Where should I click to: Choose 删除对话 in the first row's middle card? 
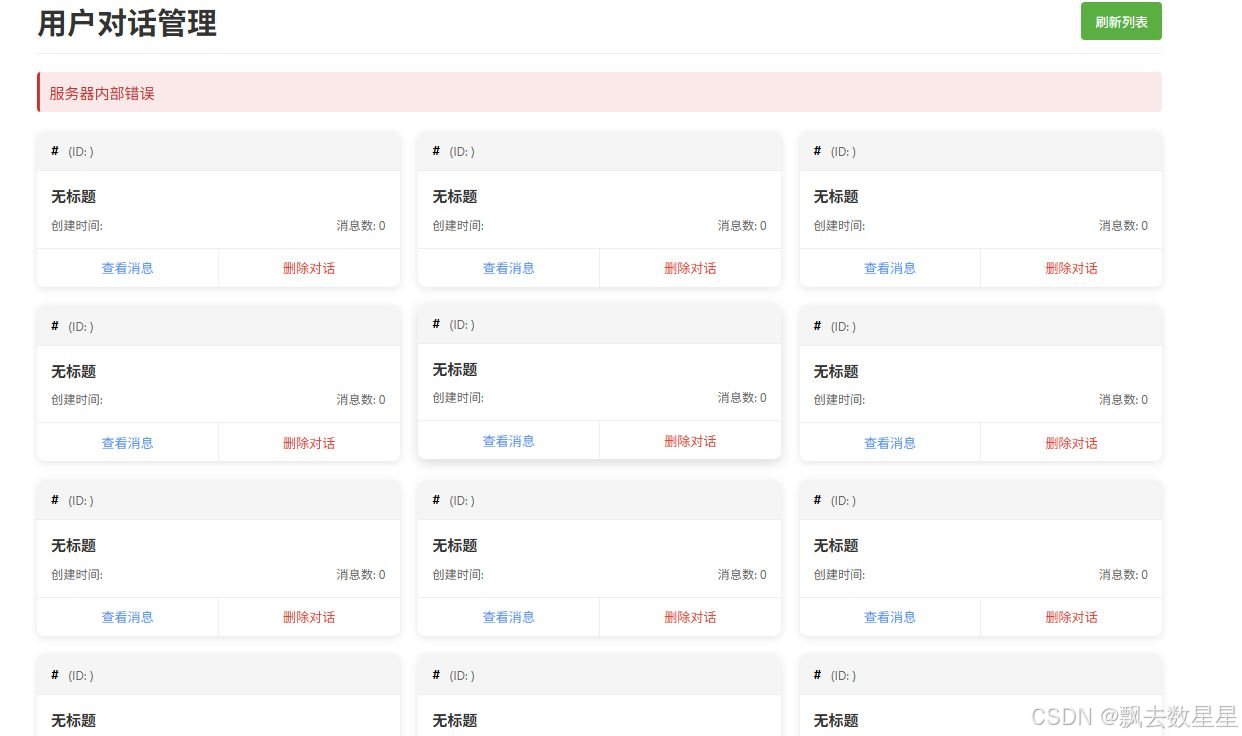tap(690, 268)
